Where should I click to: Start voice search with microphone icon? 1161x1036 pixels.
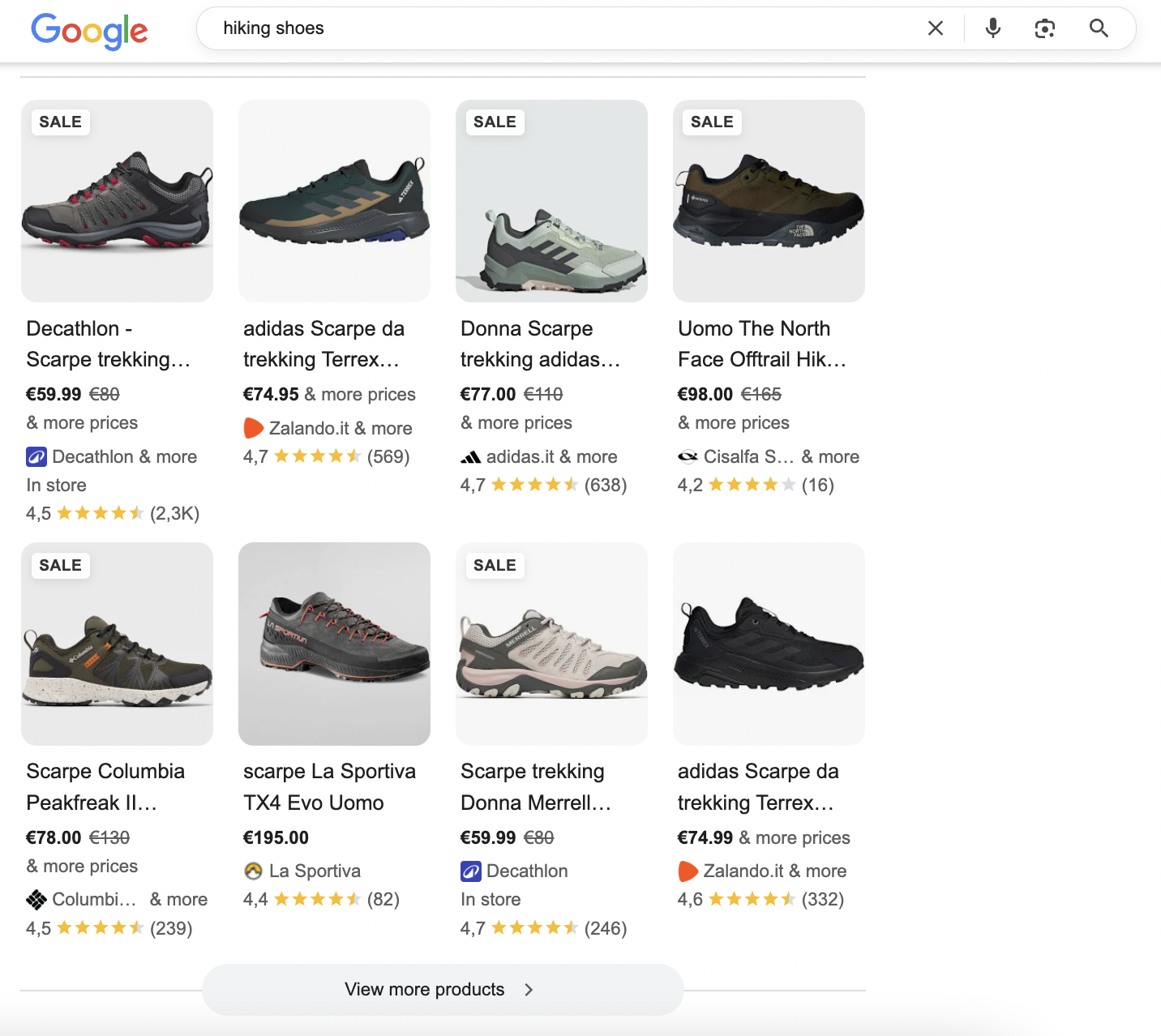992,28
